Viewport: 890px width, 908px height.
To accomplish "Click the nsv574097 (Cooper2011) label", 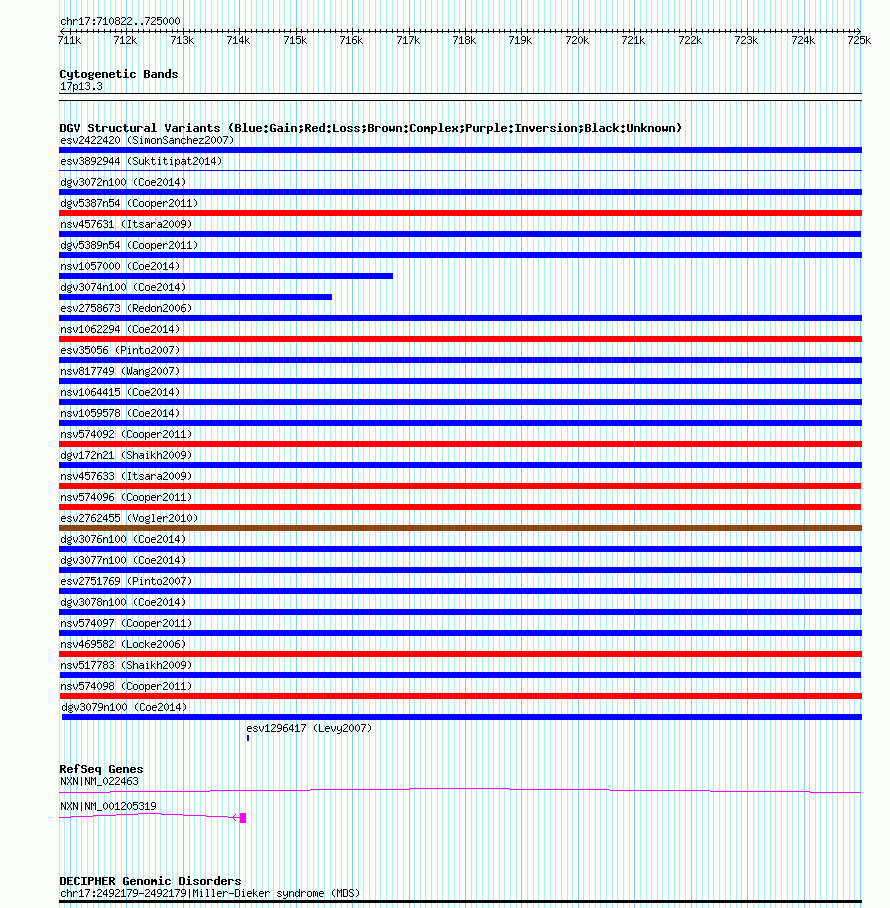I will pyautogui.click(x=126, y=623).
